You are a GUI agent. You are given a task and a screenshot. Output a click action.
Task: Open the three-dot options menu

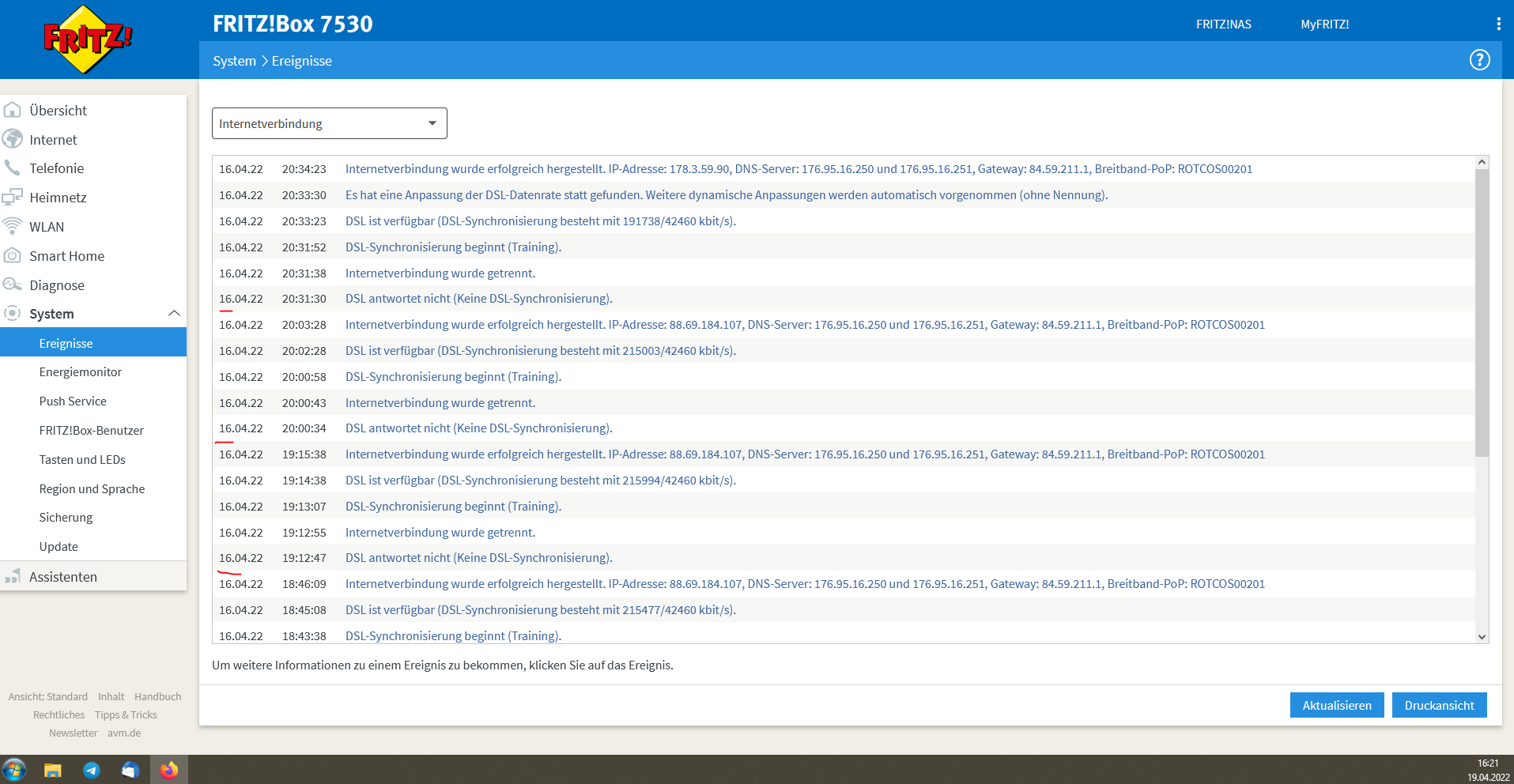click(x=1498, y=24)
